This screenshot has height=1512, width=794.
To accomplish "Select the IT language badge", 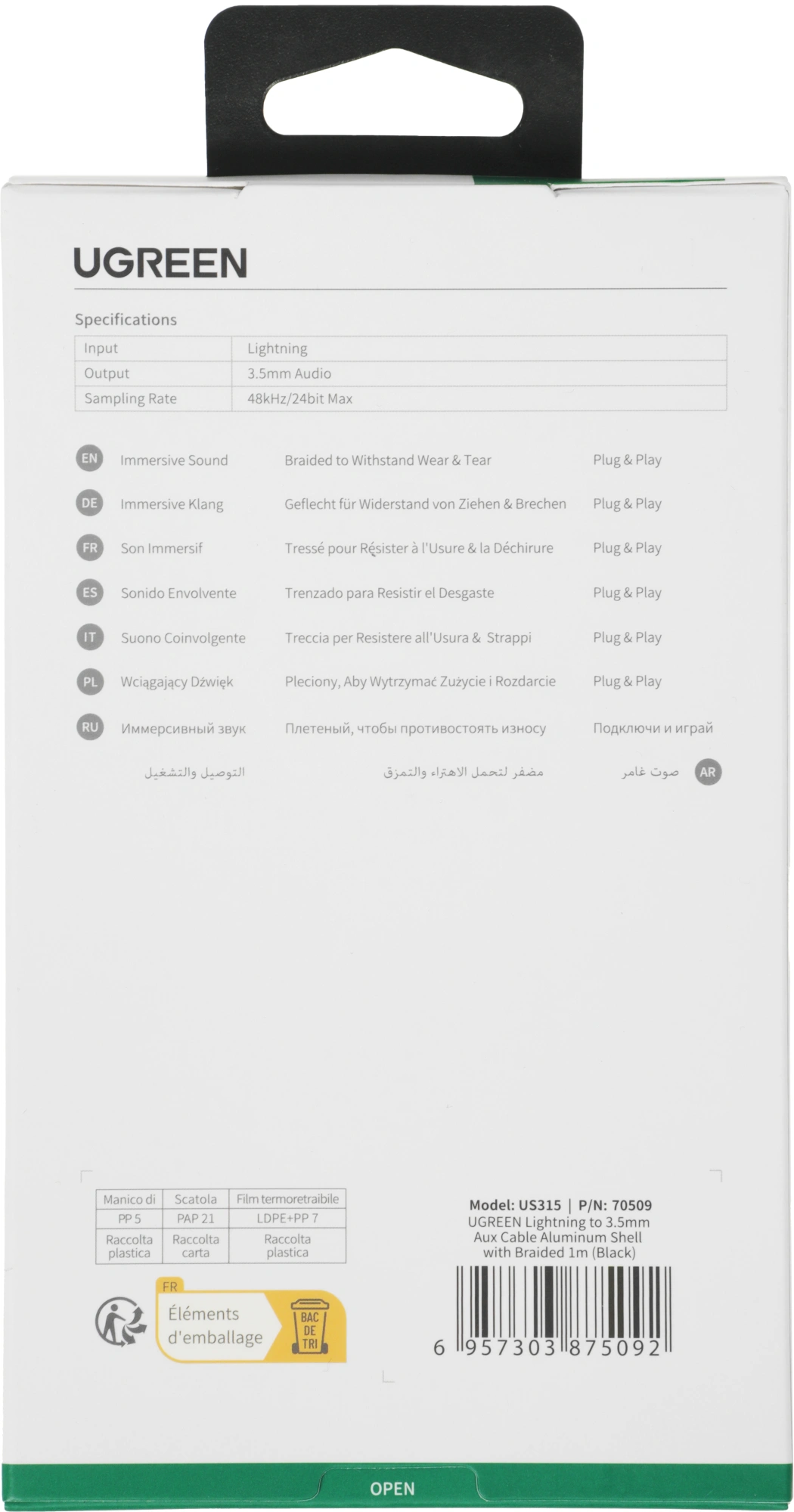I will coord(89,637).
